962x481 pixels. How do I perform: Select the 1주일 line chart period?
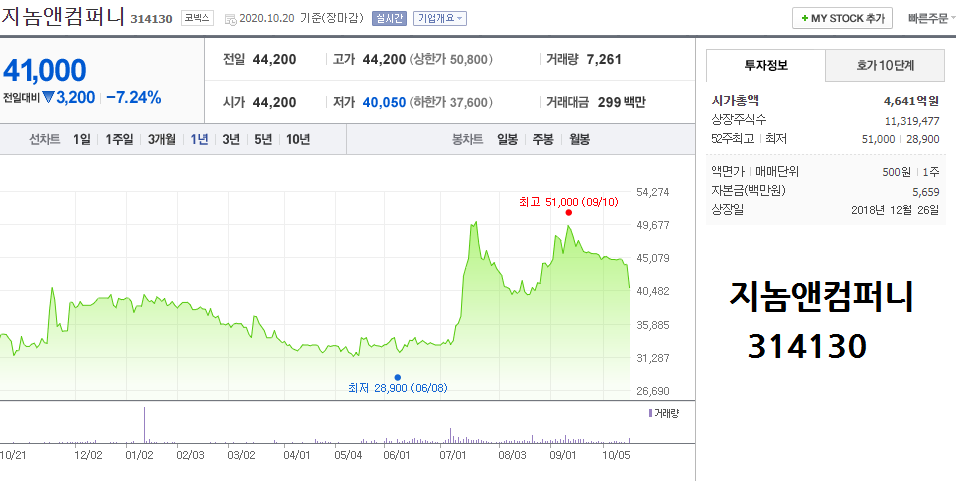pos(119,139)
